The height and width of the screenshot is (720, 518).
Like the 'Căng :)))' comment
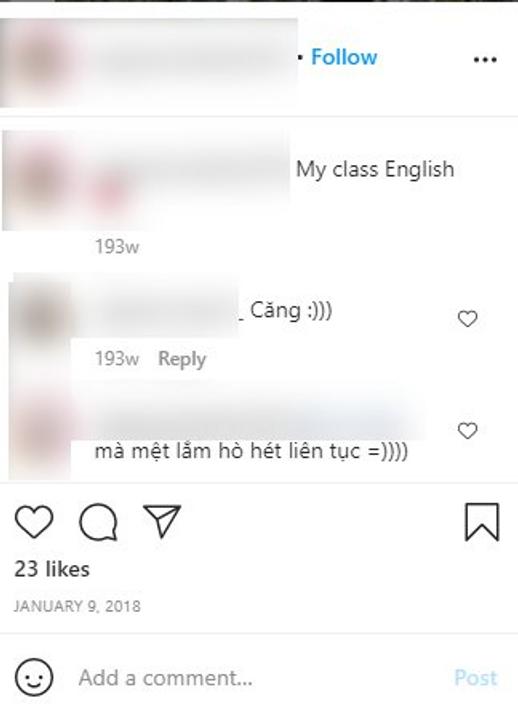pyautogui.click(x=467, y=319)
